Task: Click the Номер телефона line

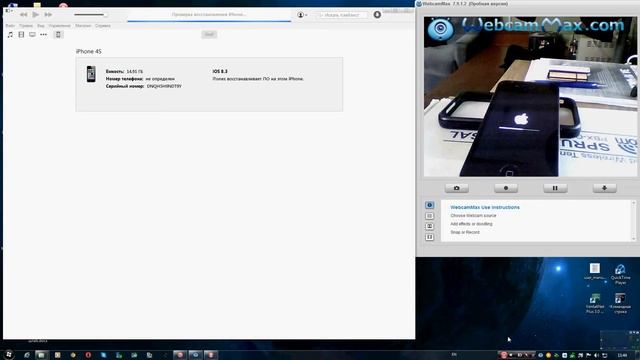Action: (140, 79)
